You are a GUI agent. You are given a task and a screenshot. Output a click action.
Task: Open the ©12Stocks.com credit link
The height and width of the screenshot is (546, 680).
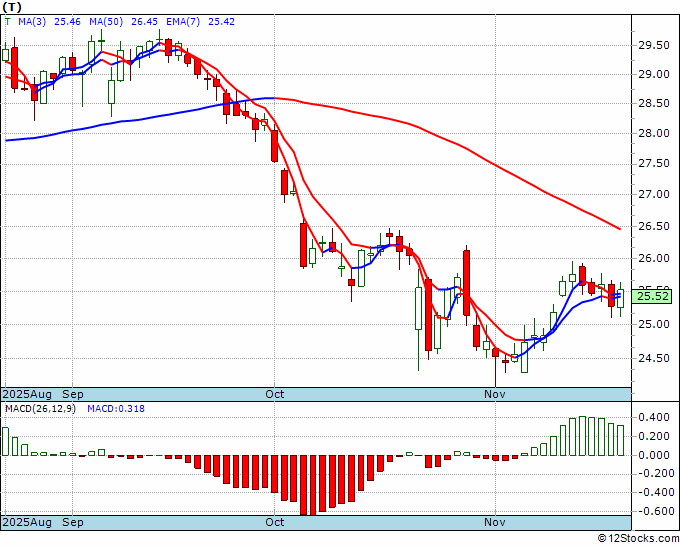[x=638, y=539]
